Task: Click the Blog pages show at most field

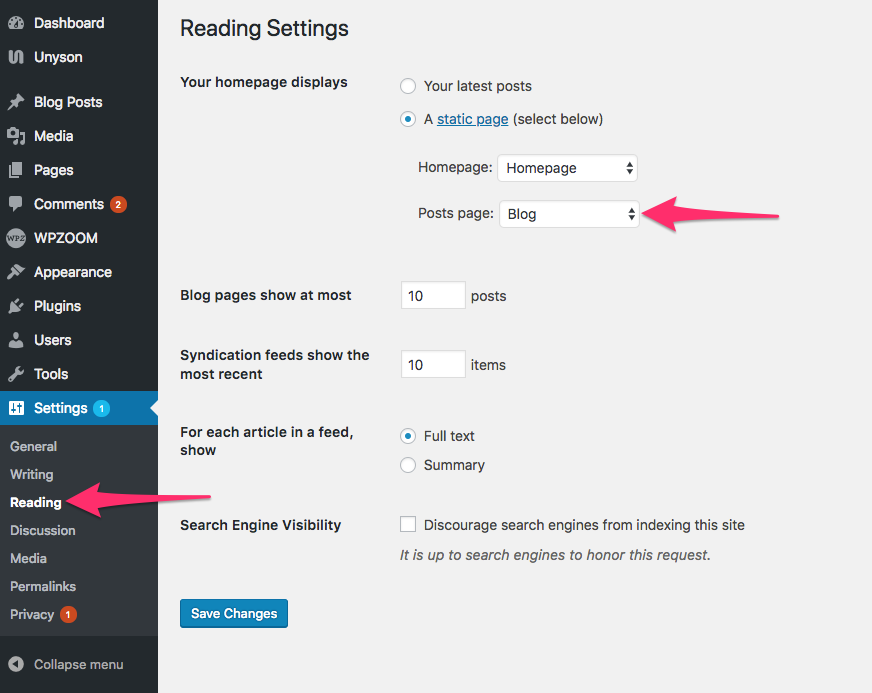Action: point(433,296)
